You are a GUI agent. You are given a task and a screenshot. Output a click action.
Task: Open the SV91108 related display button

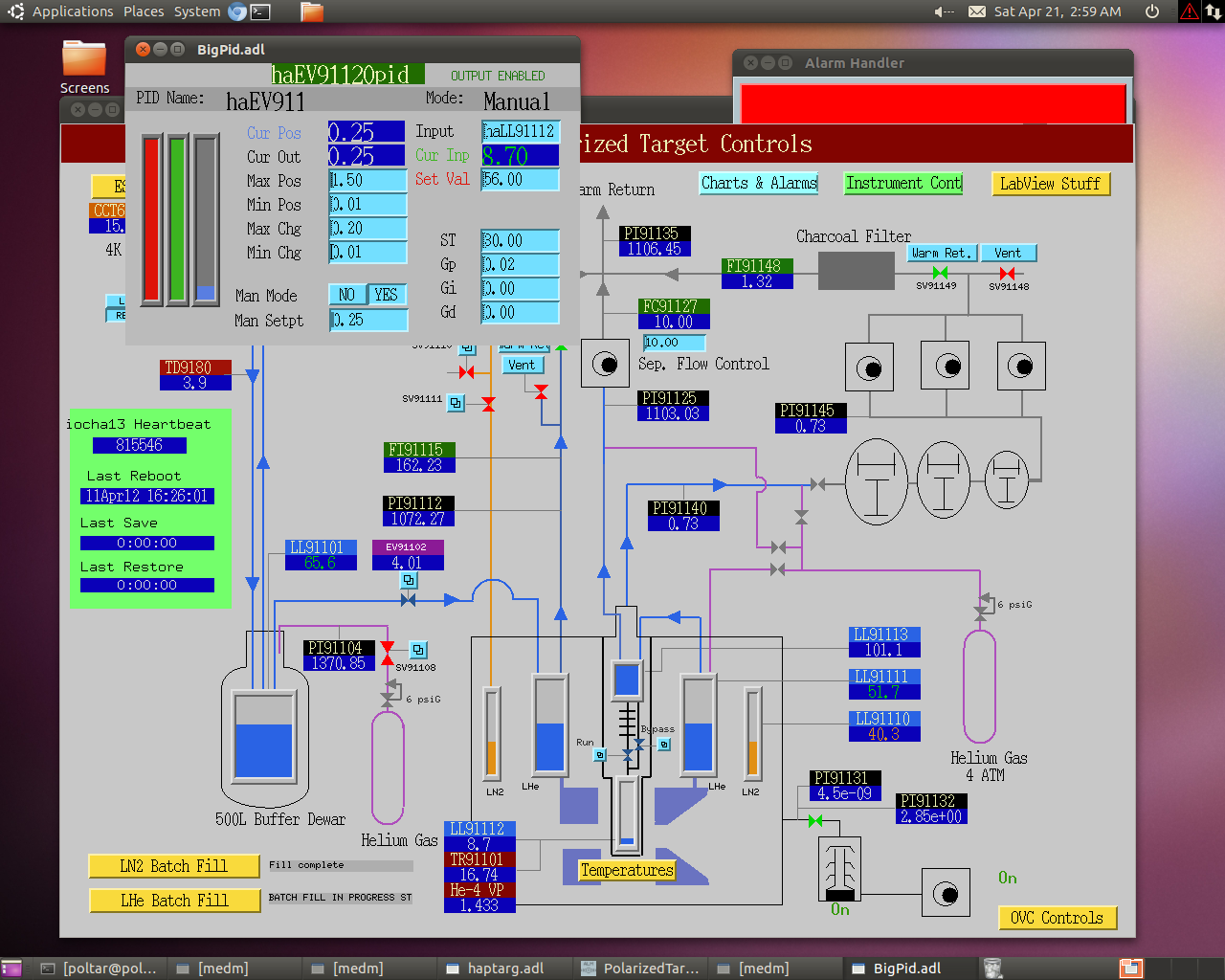(x=418, y=650)
